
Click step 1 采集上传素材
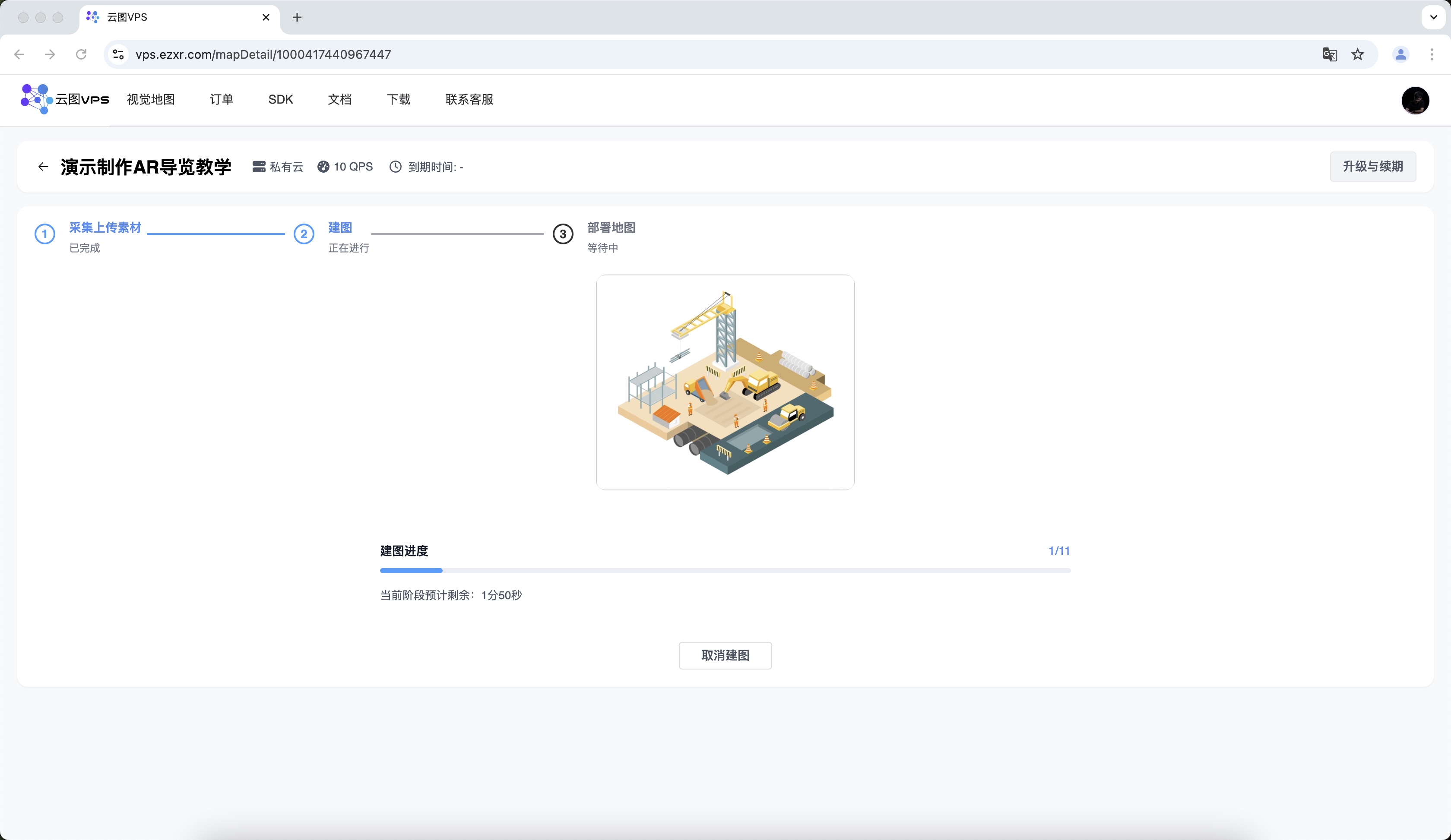click(x=105, y=228)
